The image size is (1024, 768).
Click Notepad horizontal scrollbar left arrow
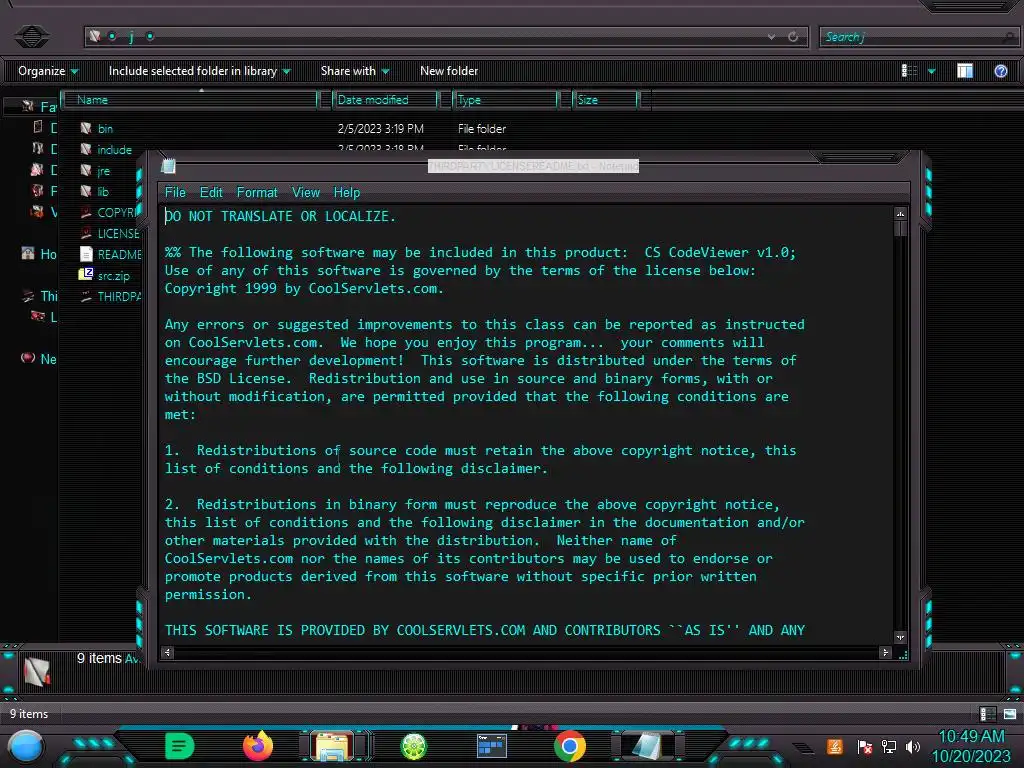(x=168, y=652)
